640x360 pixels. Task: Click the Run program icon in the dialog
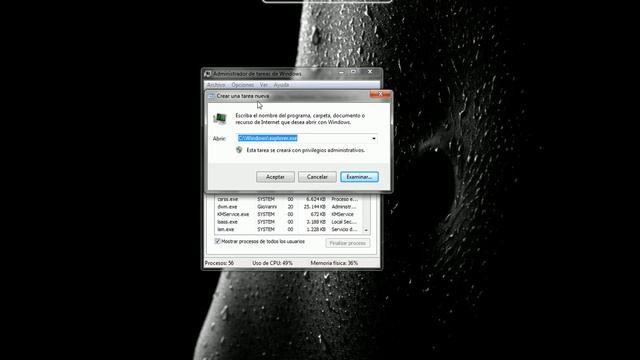[220, 118]
